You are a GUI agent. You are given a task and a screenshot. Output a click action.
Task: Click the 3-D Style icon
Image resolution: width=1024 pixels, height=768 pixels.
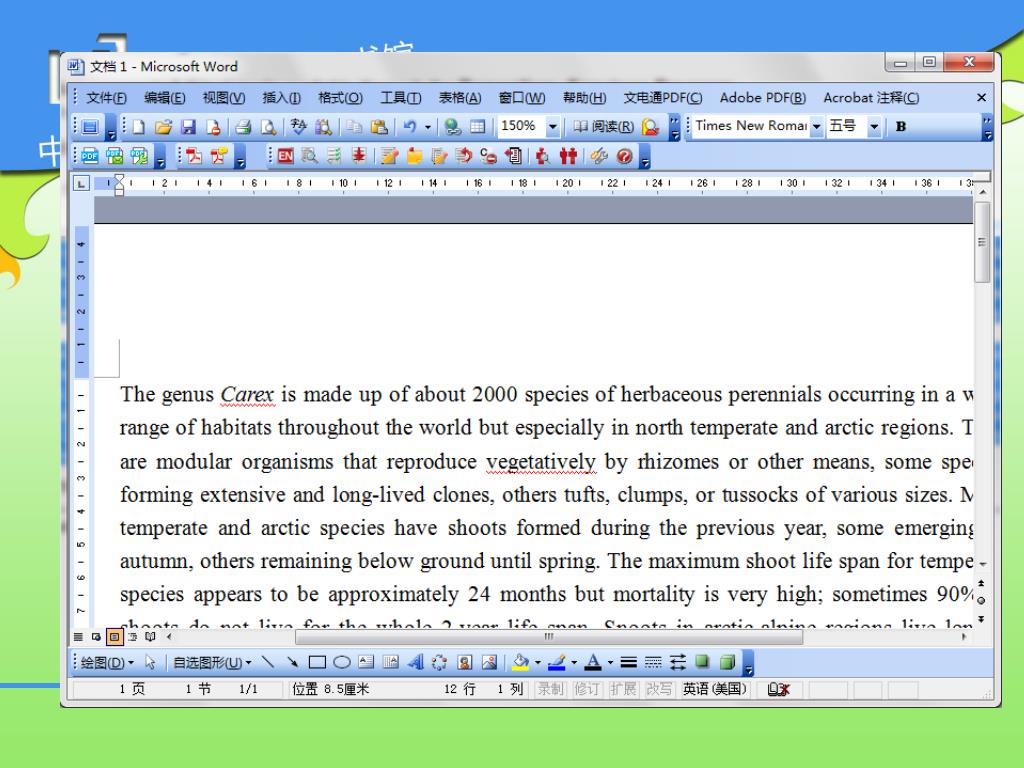(727, 662)
